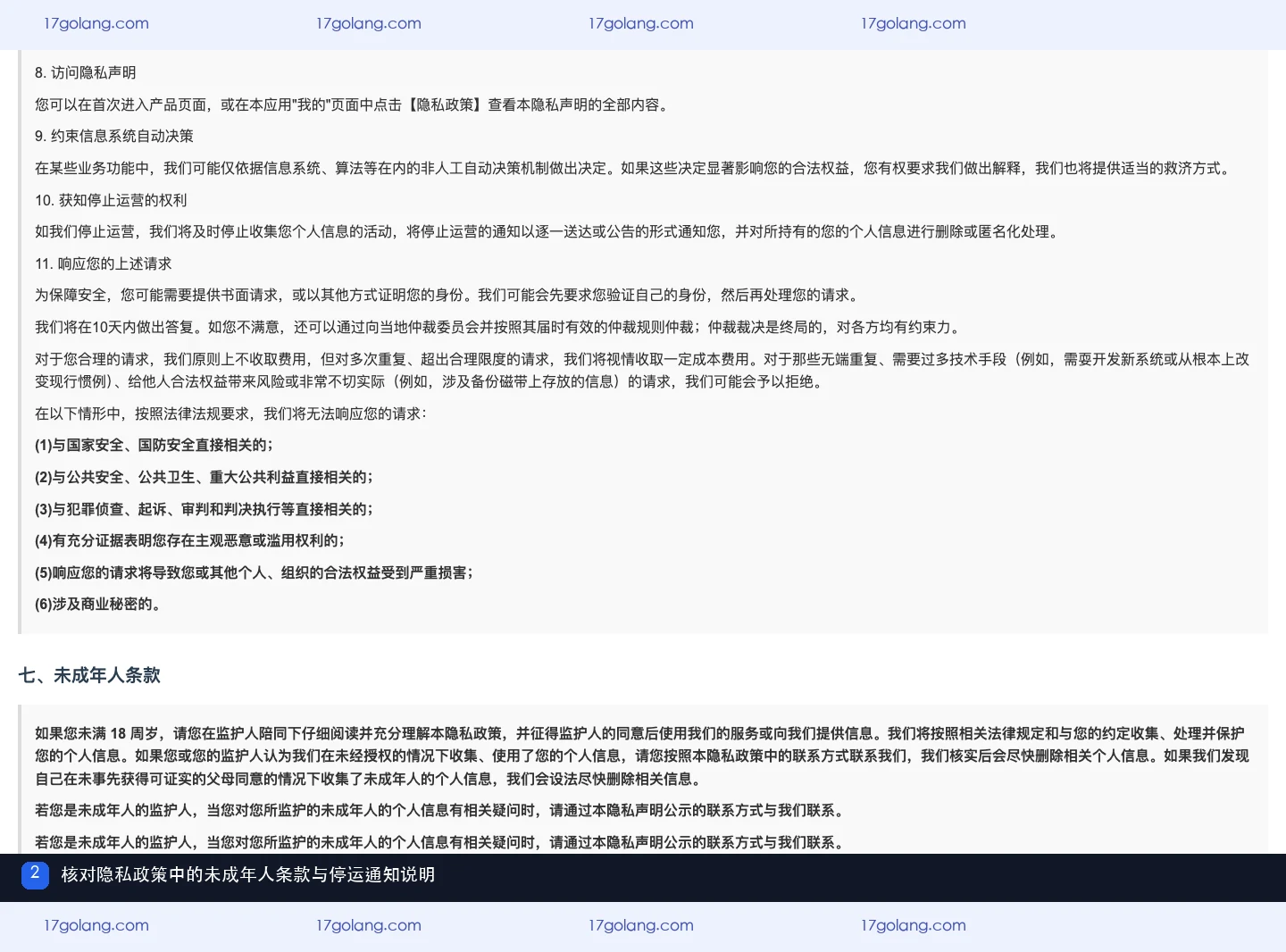Click list item (2) about 公共安全、公共卫生
This screenshot has width=1286, height=952.
[x=205, y=477]
